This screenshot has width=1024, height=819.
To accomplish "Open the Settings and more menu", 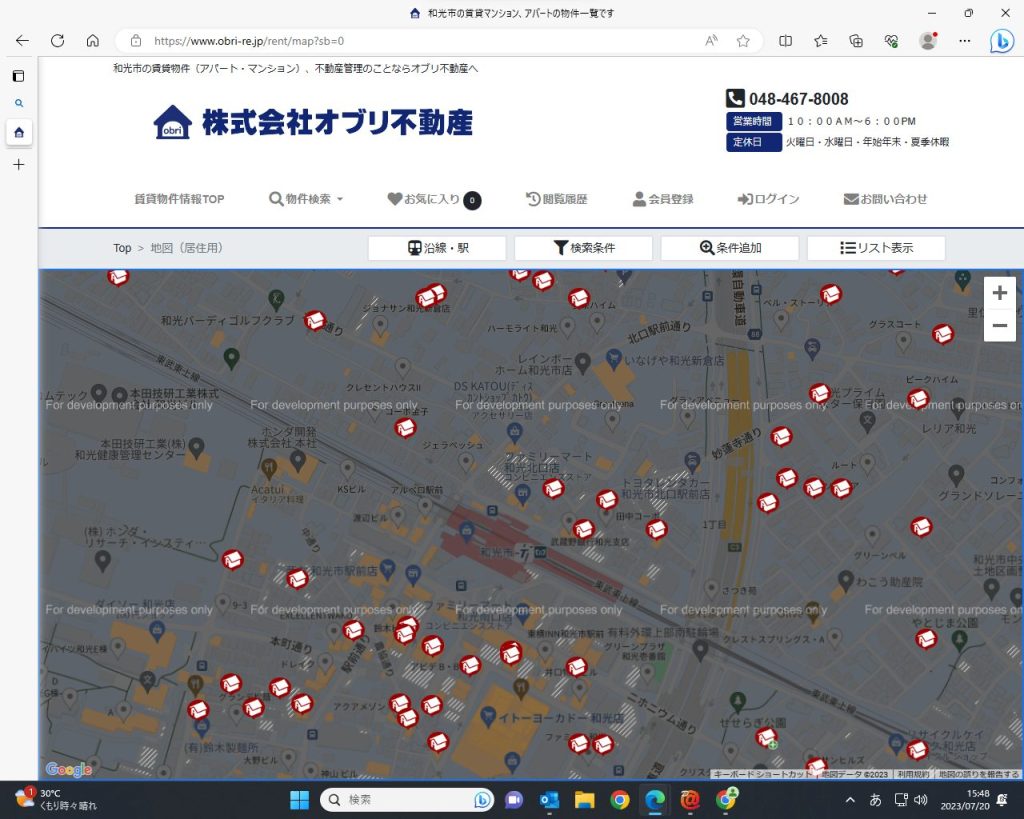I will tap(965, 40).
